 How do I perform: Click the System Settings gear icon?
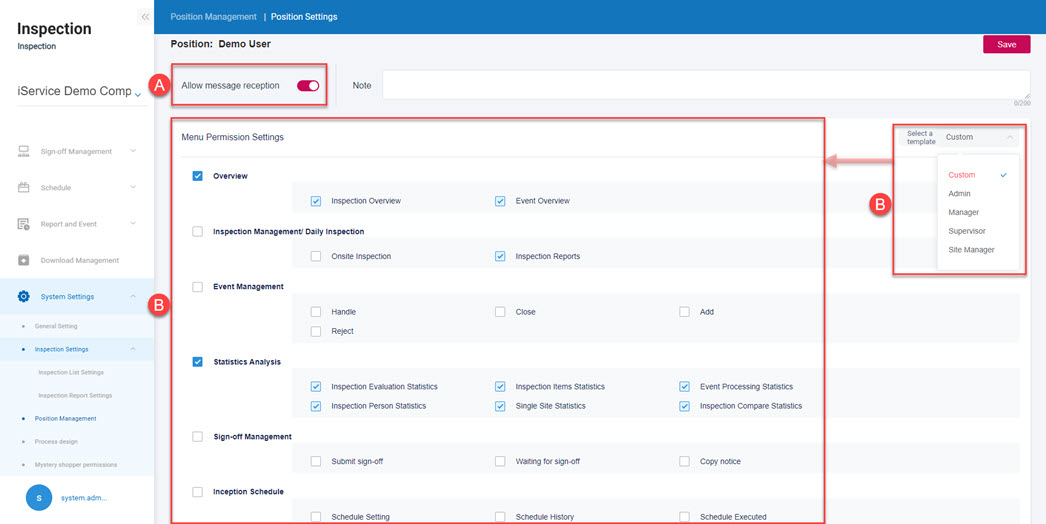[x=24, y=296]
